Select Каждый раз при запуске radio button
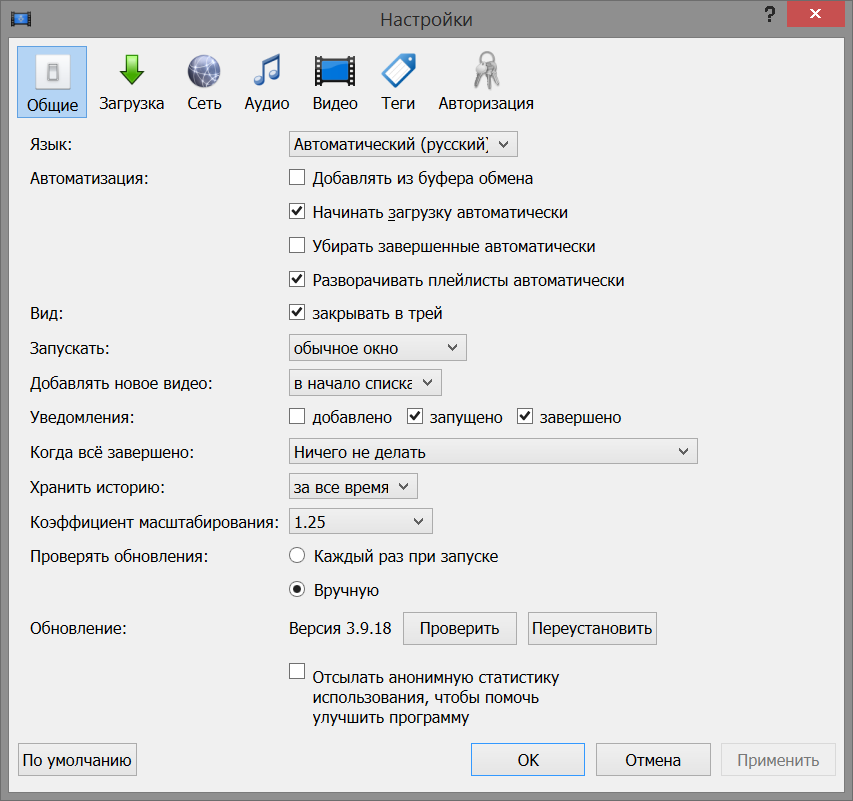The width and height of the screenshot is (853, 801). pos(297,556)
